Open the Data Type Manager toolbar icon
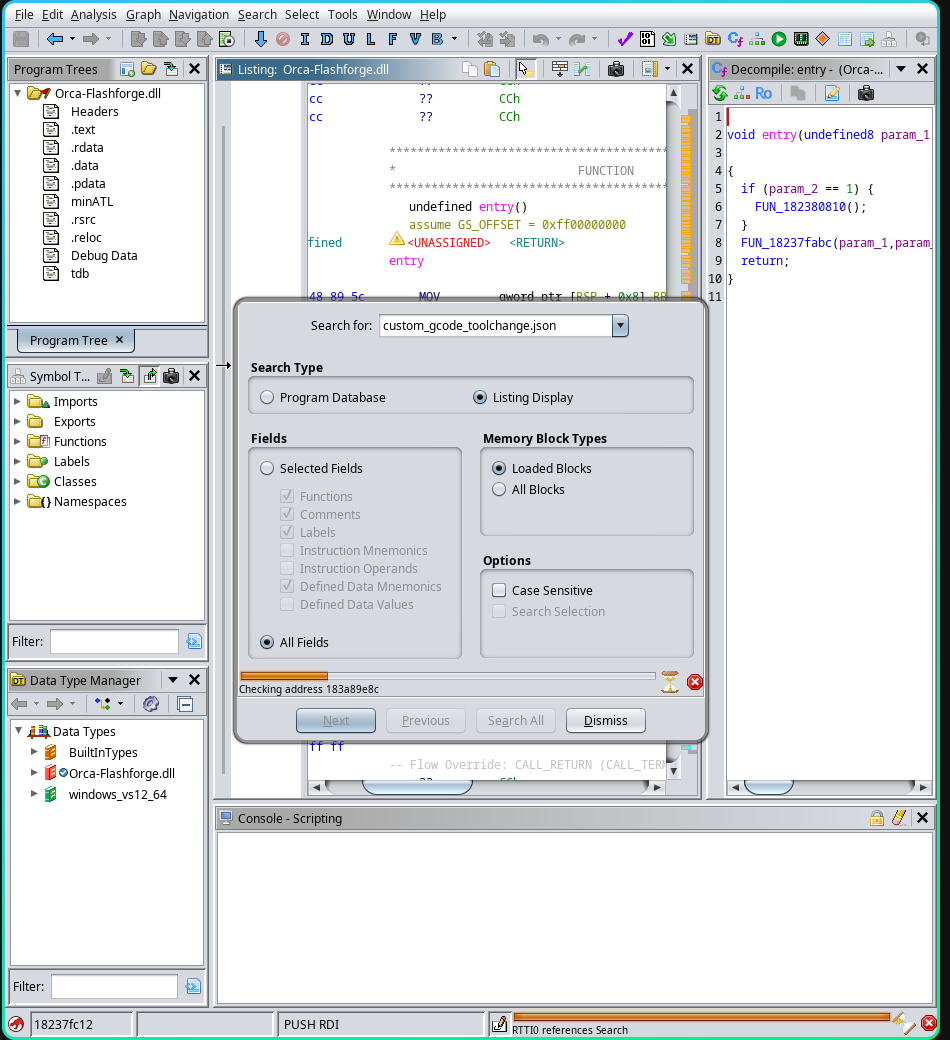The height and width of the screenshot is (1040, 950). (x=713, y=39)
